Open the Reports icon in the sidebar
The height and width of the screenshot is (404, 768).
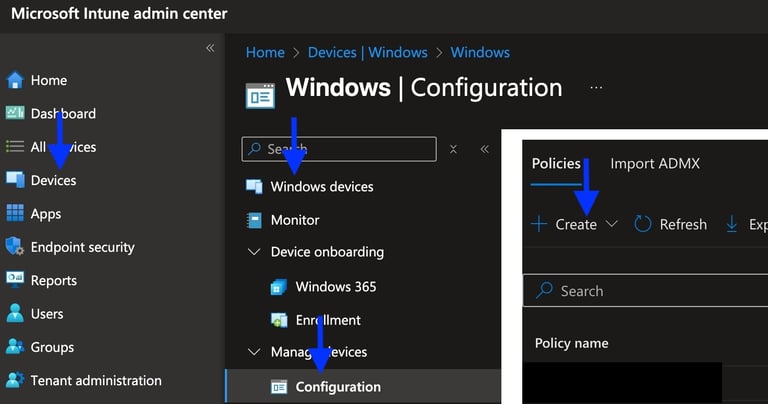click(x=15, y=280)
